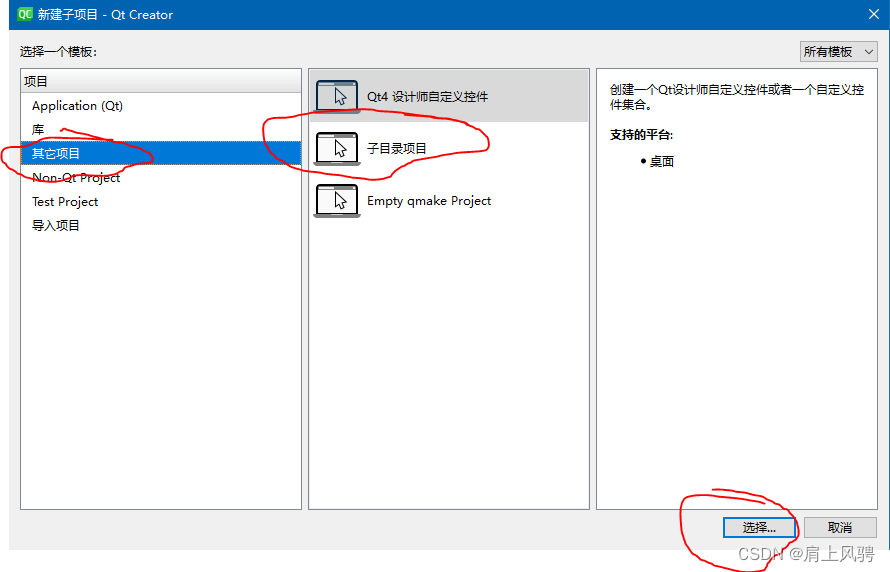
Task: Click the 选择... button
Action: point(759,528)
